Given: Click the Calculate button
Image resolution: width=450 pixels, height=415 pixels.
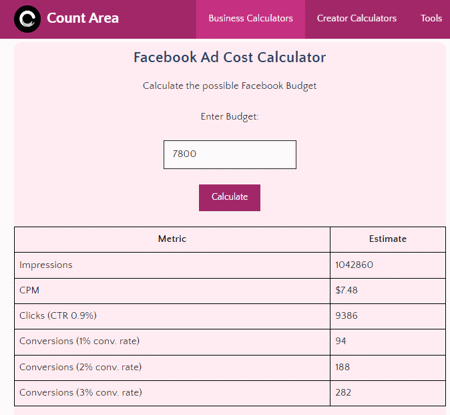Looking at the screenshot, I should tap(230, 197).
